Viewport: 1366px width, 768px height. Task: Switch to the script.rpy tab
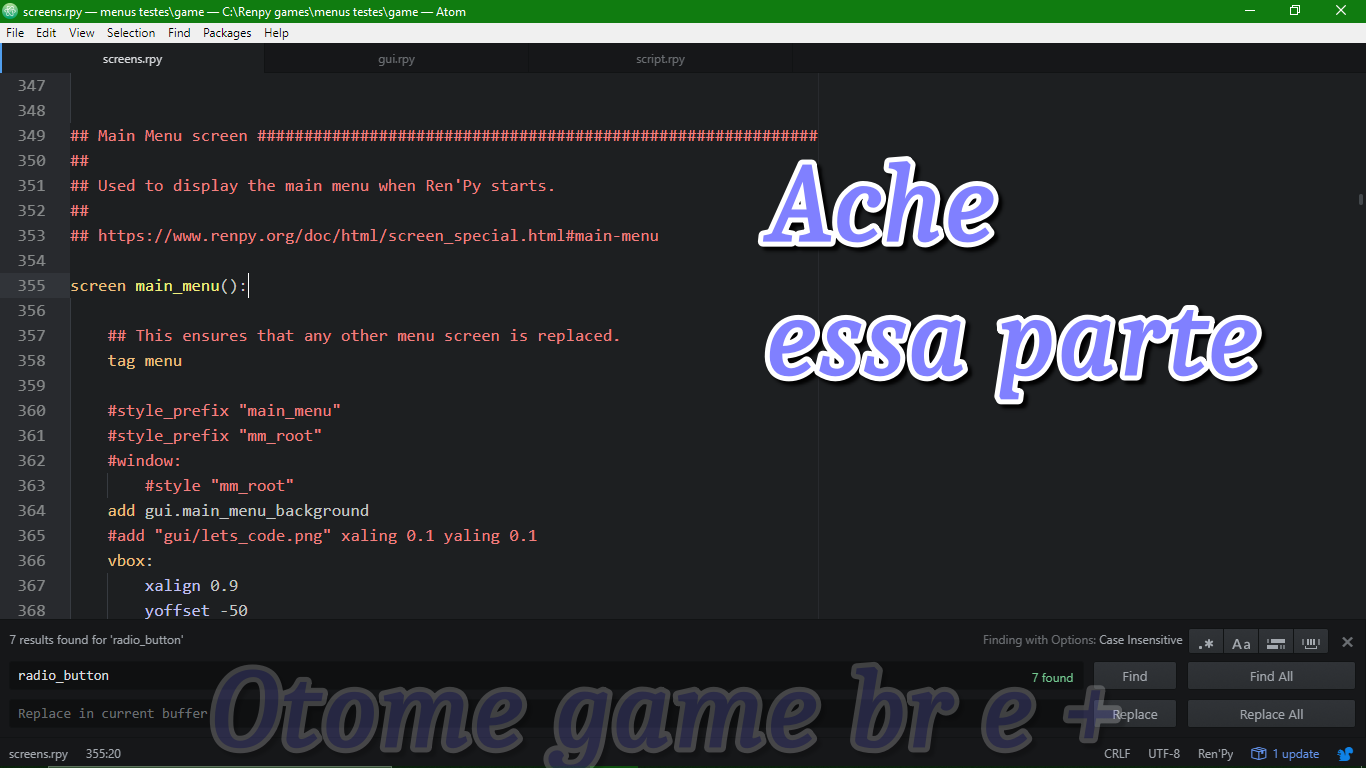(x=660, y=58)
